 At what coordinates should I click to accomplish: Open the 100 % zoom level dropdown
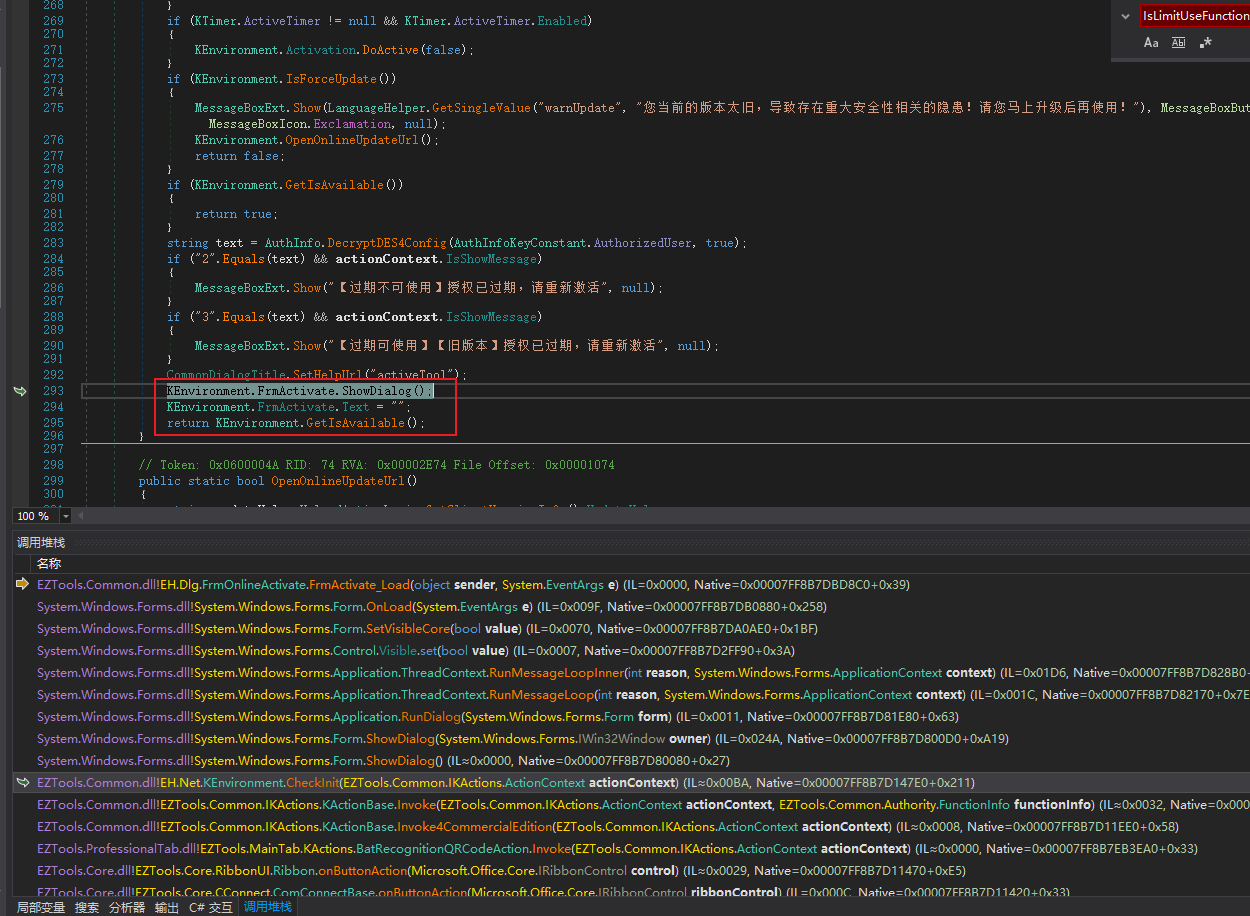click(x=66, y=516)
